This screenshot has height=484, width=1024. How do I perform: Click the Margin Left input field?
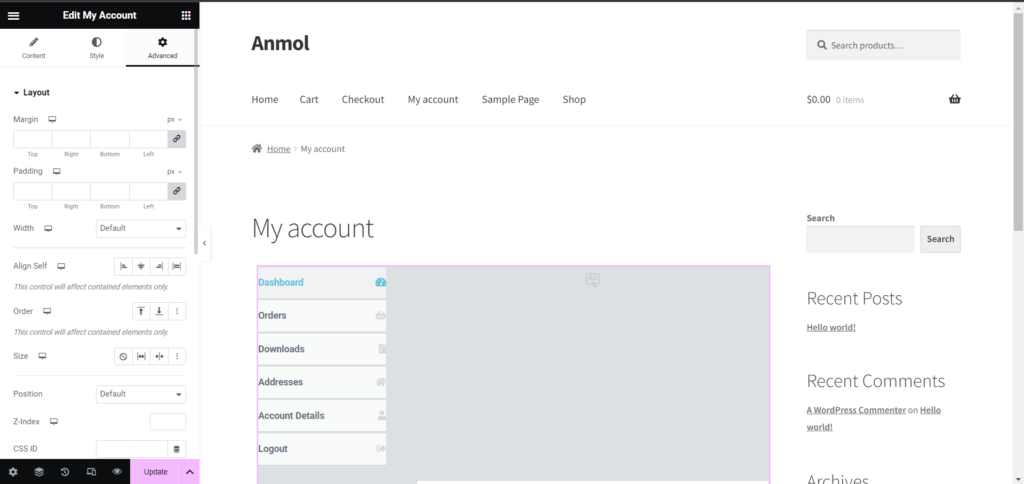point(148,138)
